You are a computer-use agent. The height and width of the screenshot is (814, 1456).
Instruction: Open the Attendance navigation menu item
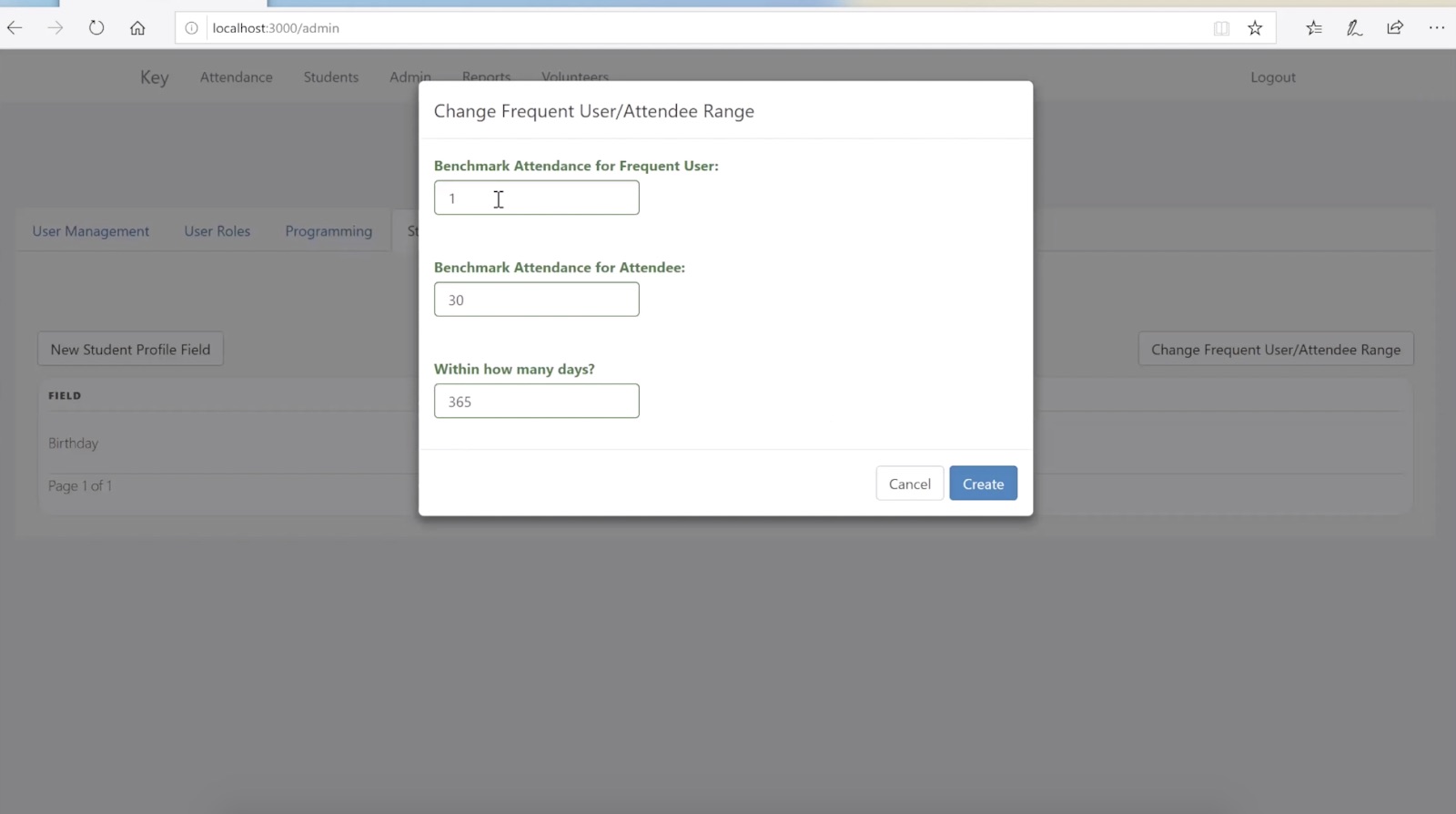[236, 77]
